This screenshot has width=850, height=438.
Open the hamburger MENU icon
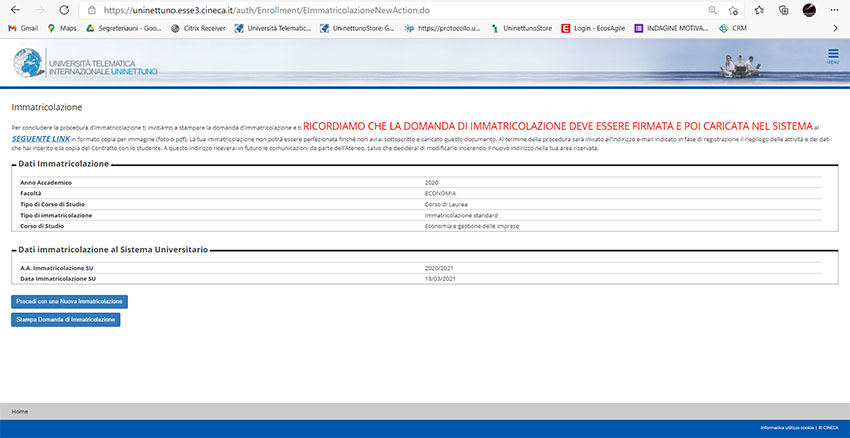(x=832, y=55)
